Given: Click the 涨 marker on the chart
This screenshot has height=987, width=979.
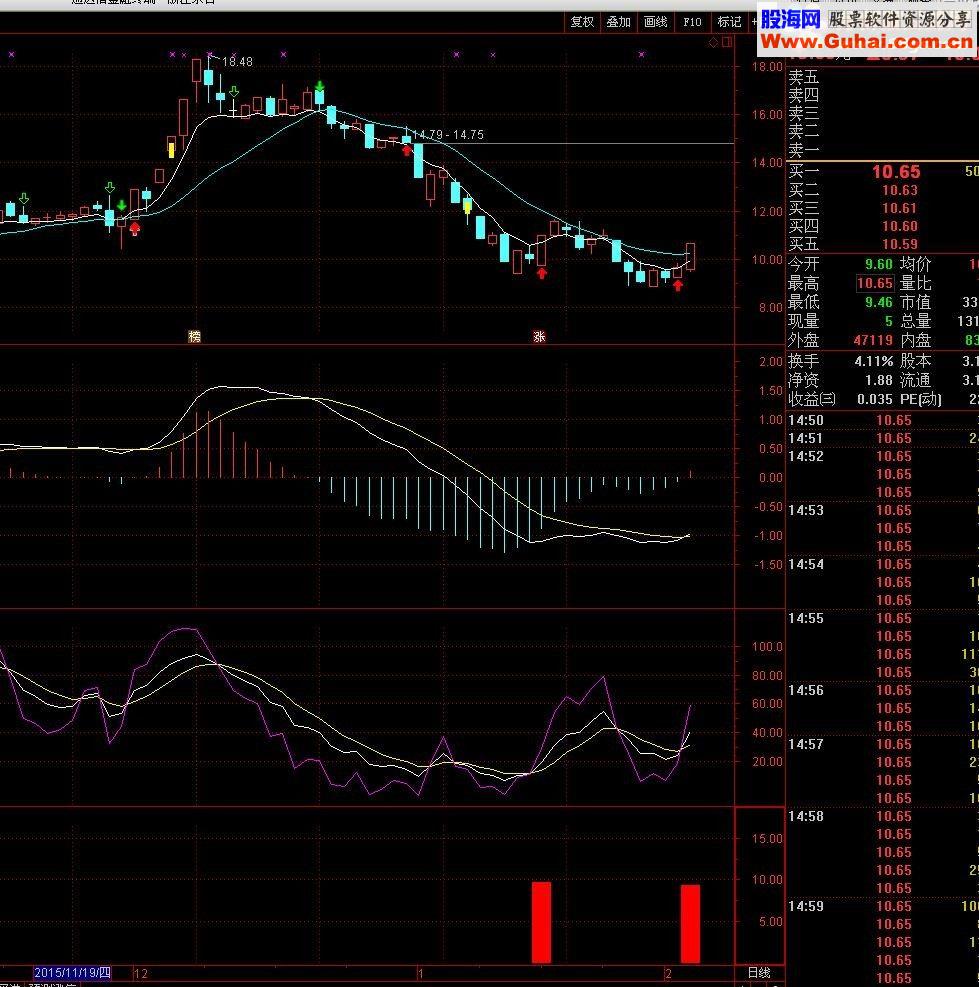Looking at the screenshot, I should [x=539, y=336].
